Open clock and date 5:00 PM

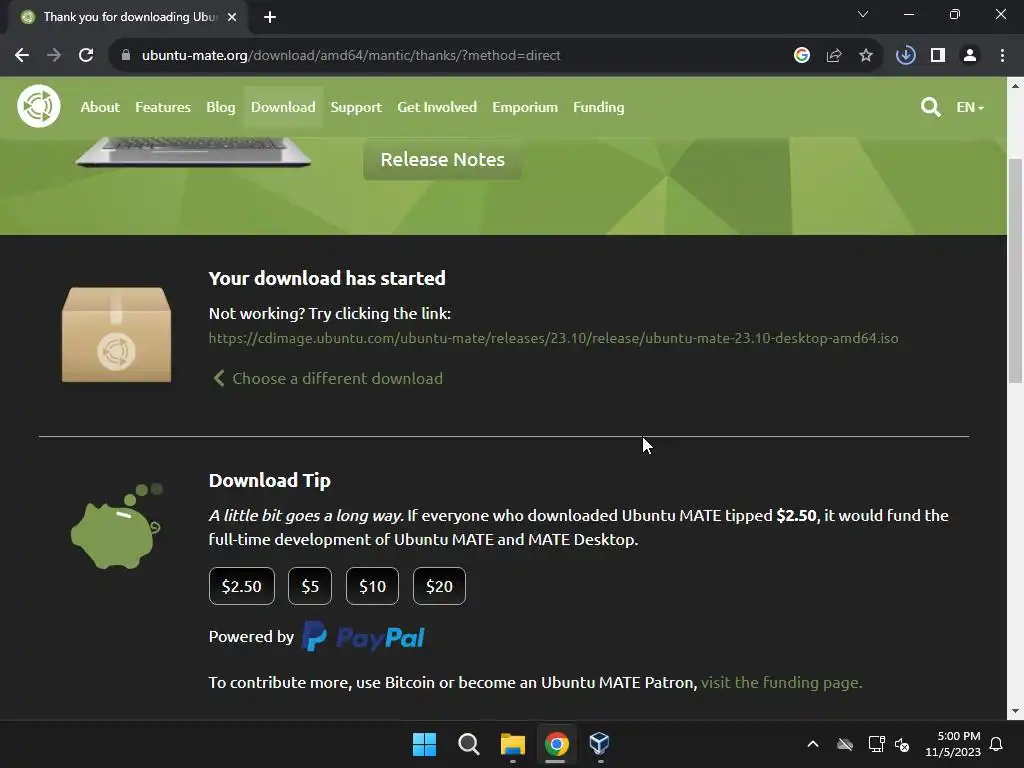953,744
